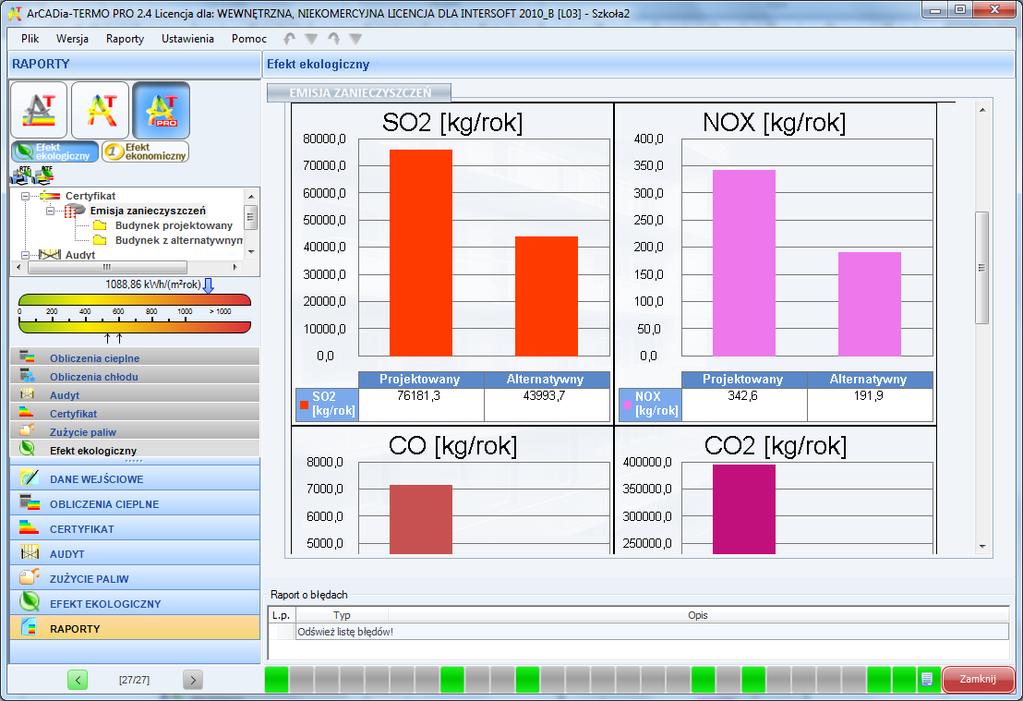Select the ArCADia-TERMO PRO version icon
Screen dimensions: 1023x701
click(161, 110)
